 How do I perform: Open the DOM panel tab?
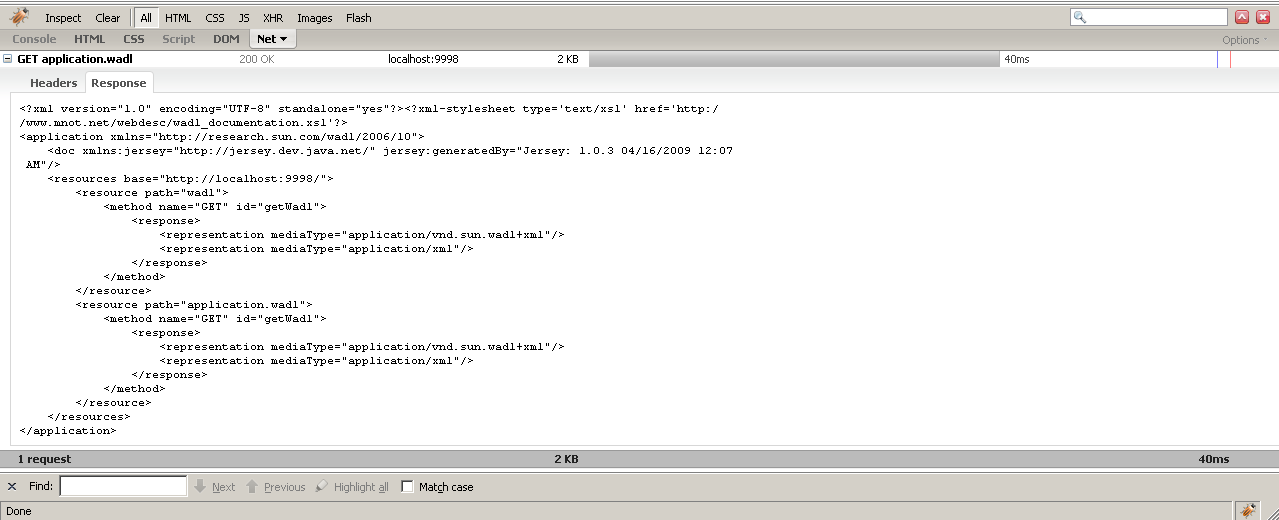pyautogui.click(x=226, y=39)
